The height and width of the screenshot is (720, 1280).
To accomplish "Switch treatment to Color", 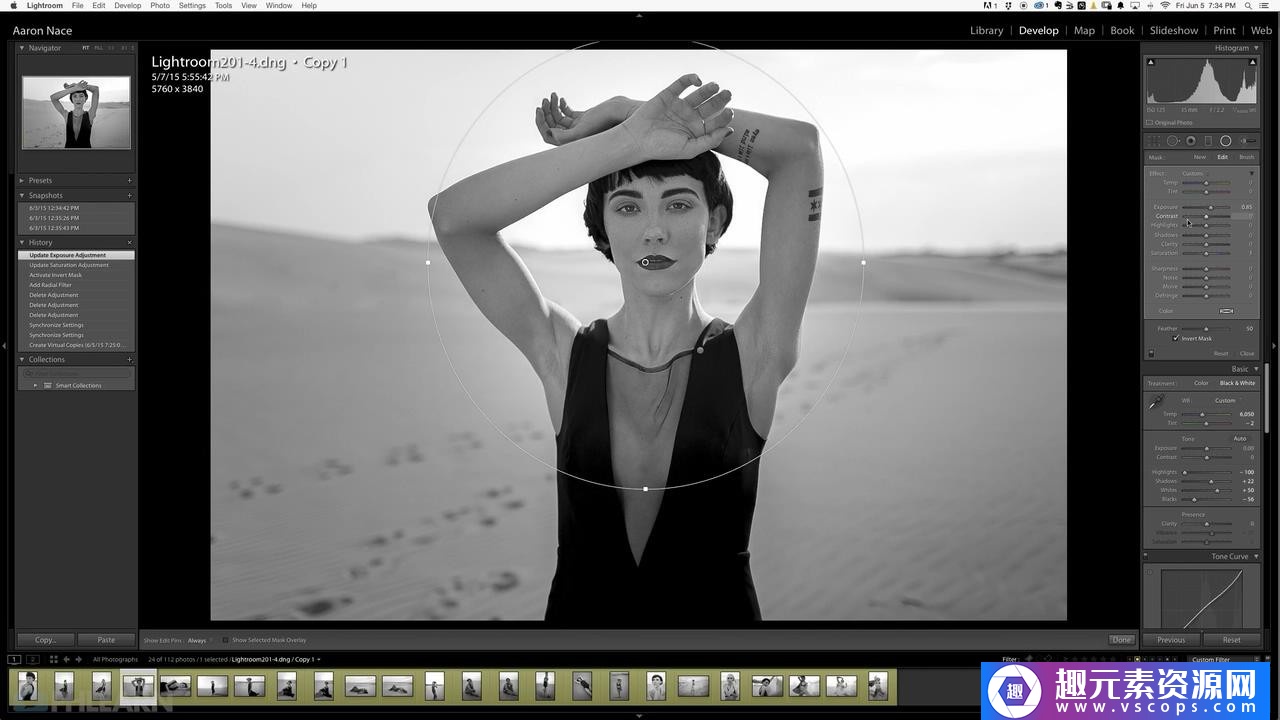I will tap(1201, 383).
